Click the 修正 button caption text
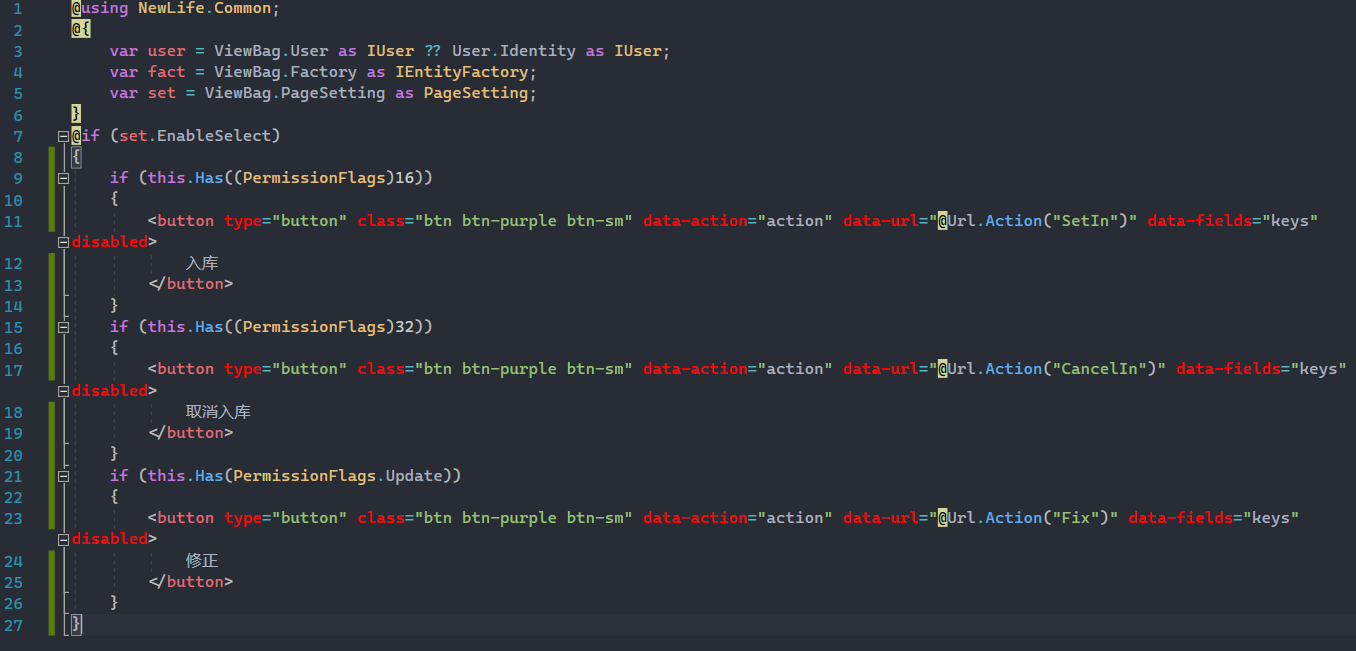Screen dimensions: 1356x651 (x=202, y=561)
